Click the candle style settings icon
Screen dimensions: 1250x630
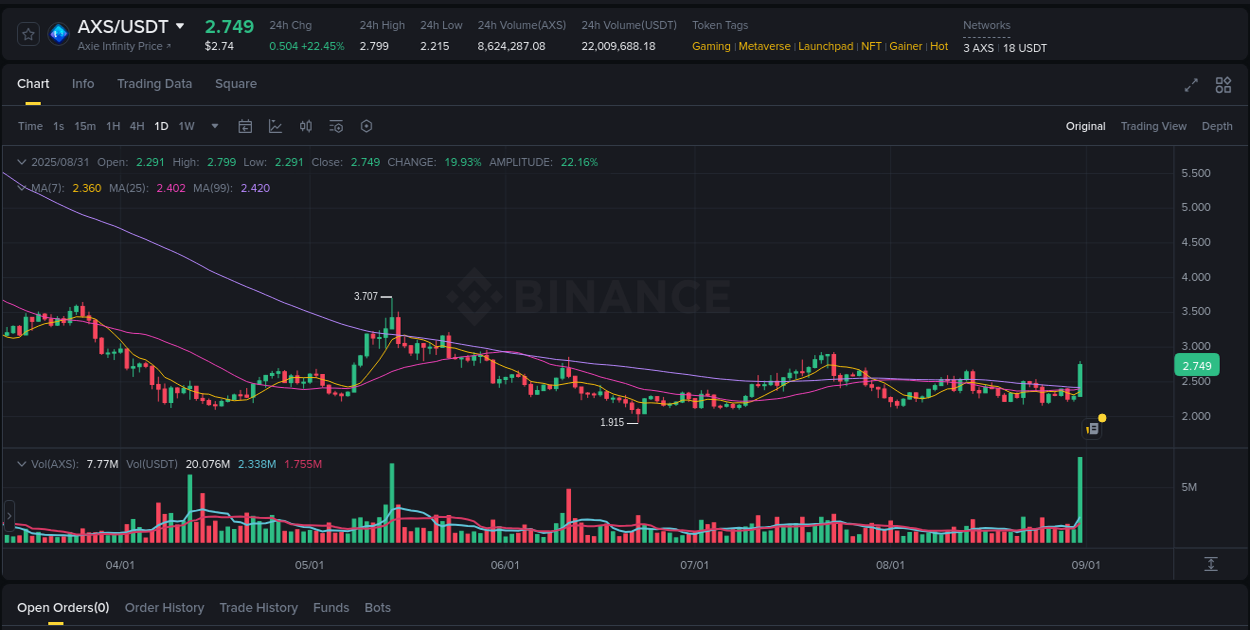click(306, 126)
